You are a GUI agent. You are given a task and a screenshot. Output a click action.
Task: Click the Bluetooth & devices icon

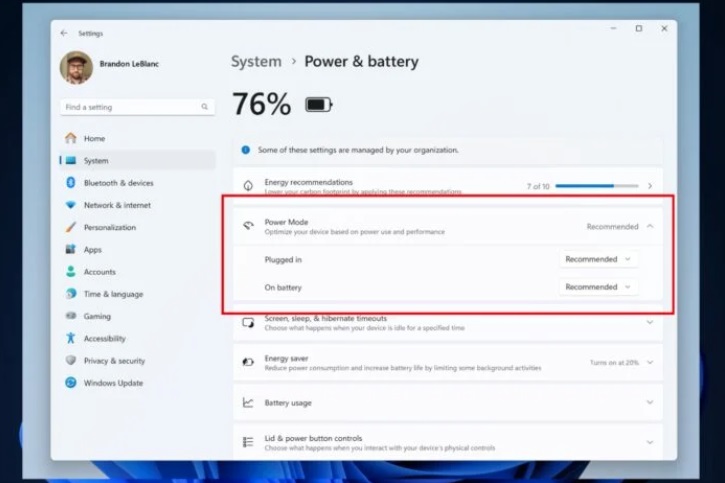[x=71, y=183]
